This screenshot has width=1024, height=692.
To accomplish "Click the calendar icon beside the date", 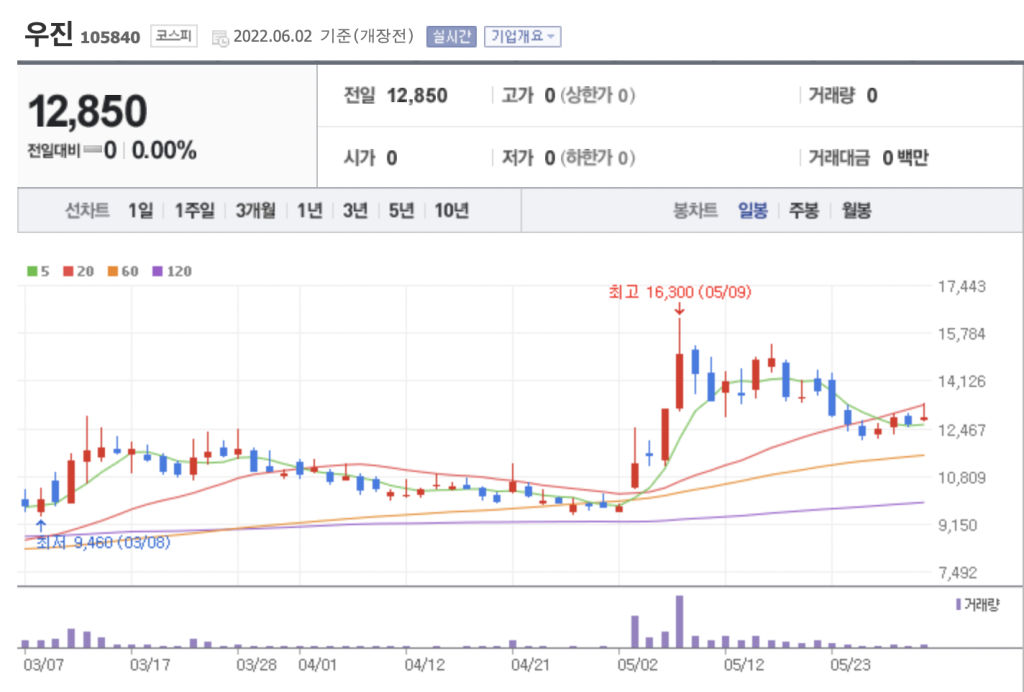I will pos(219,38).
